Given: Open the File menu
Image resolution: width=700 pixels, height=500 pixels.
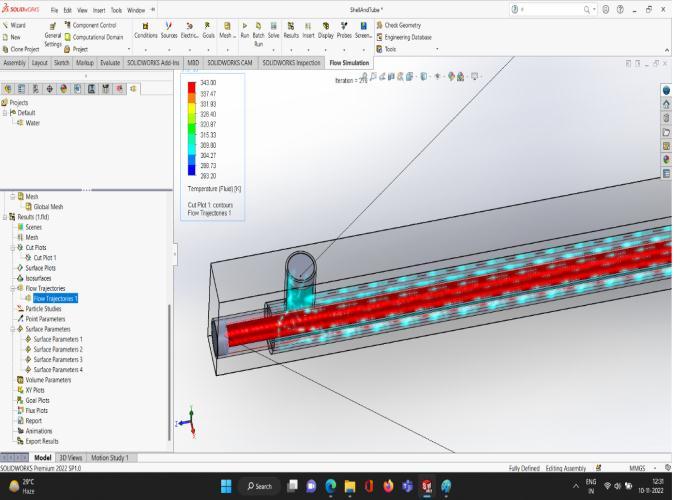Looking at the screenshot, I should [54, 10].
